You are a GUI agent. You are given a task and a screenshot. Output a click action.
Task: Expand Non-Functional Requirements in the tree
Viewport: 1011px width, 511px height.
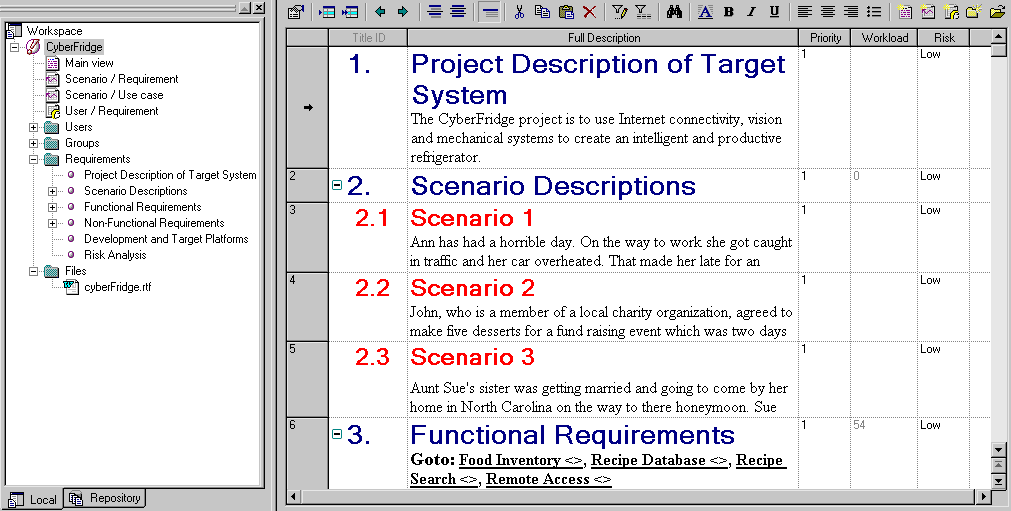(52, 223)
